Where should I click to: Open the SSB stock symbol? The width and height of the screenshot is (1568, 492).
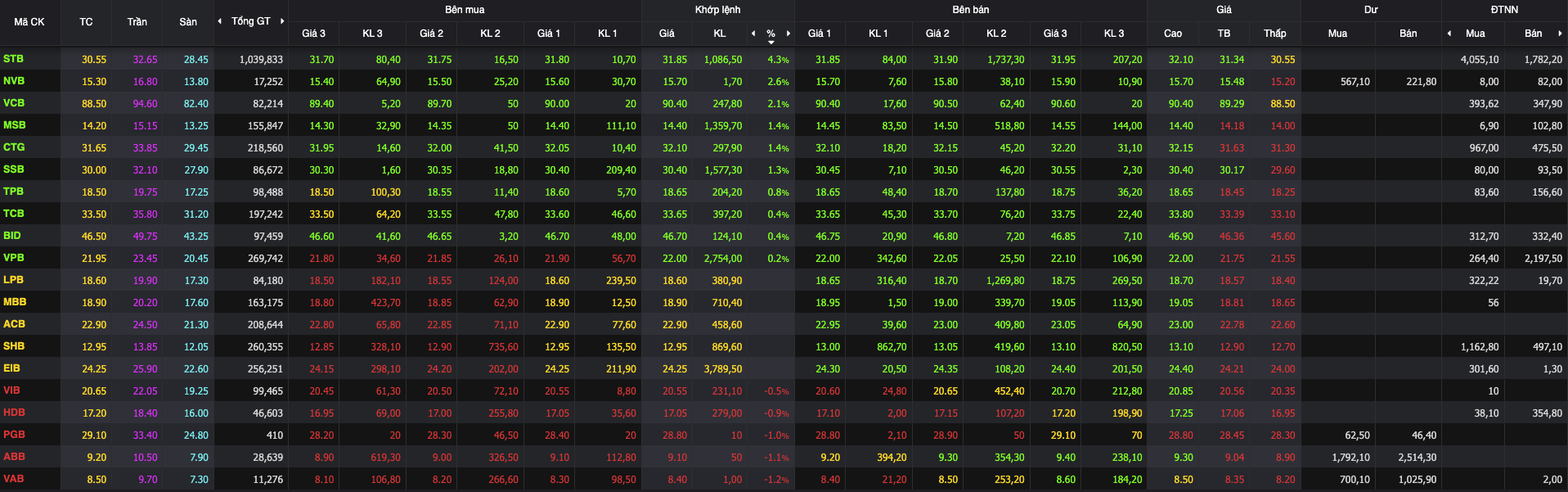pos(13,169)
